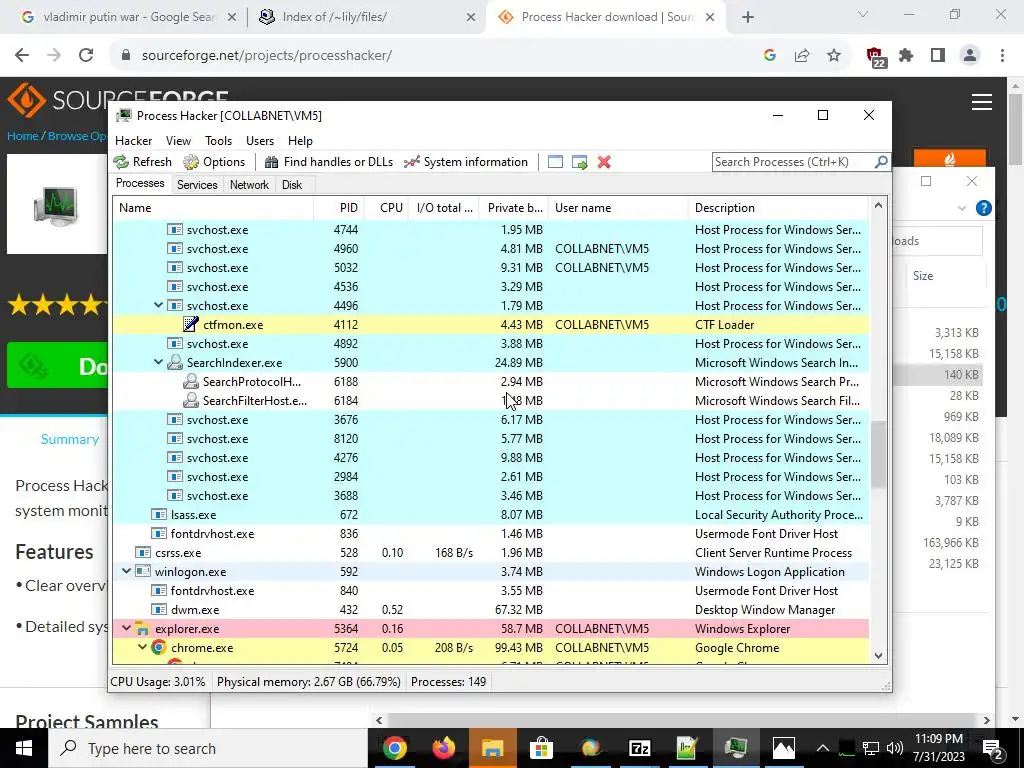The width and height of the screenshot is (1024, 768).
Task: Switch to the Index of /~lily/files/ tab
Action: [367, 17]
